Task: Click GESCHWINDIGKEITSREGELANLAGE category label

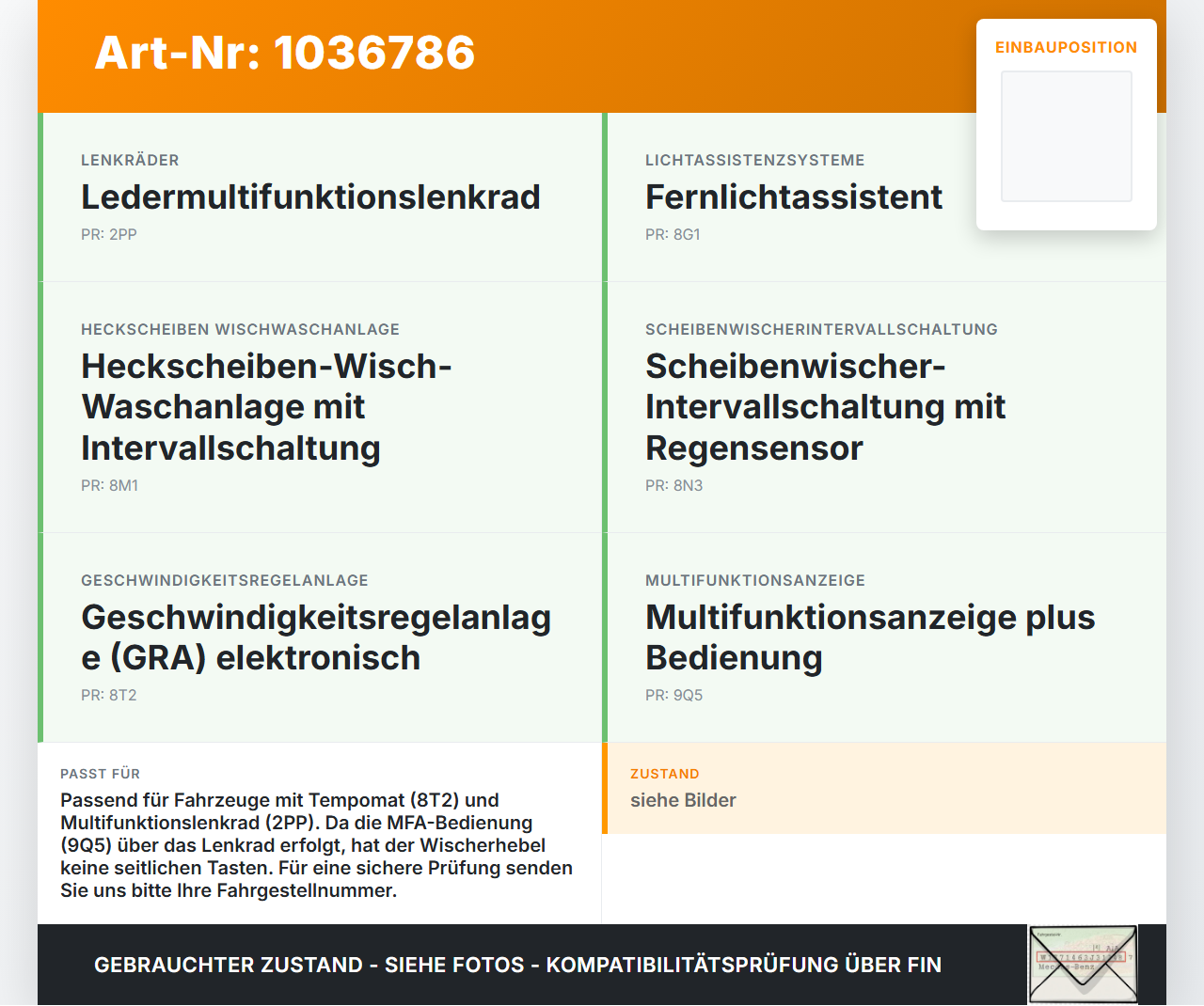Action: [225, 580]
